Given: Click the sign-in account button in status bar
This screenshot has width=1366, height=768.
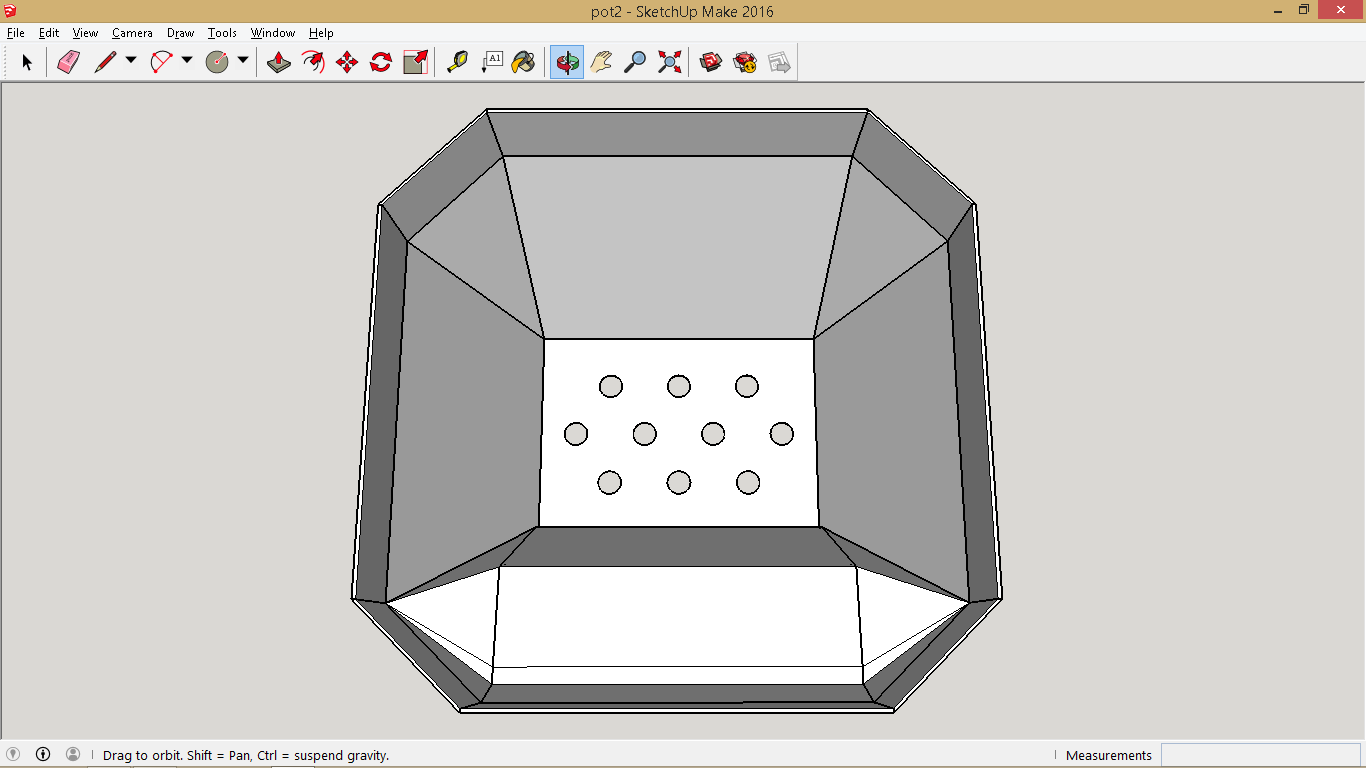Looking at the screenshot, I should 71,755.
